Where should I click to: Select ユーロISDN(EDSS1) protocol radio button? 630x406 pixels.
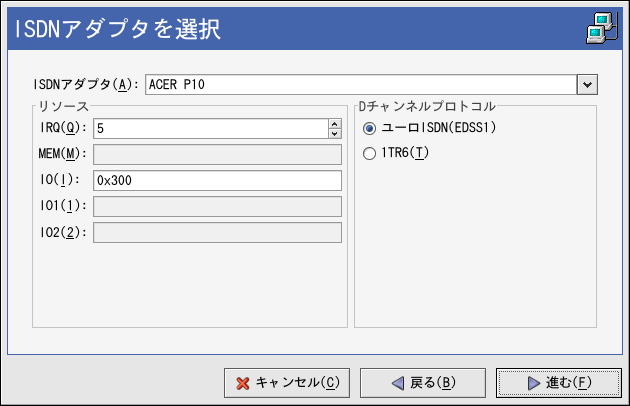(370, 128)
